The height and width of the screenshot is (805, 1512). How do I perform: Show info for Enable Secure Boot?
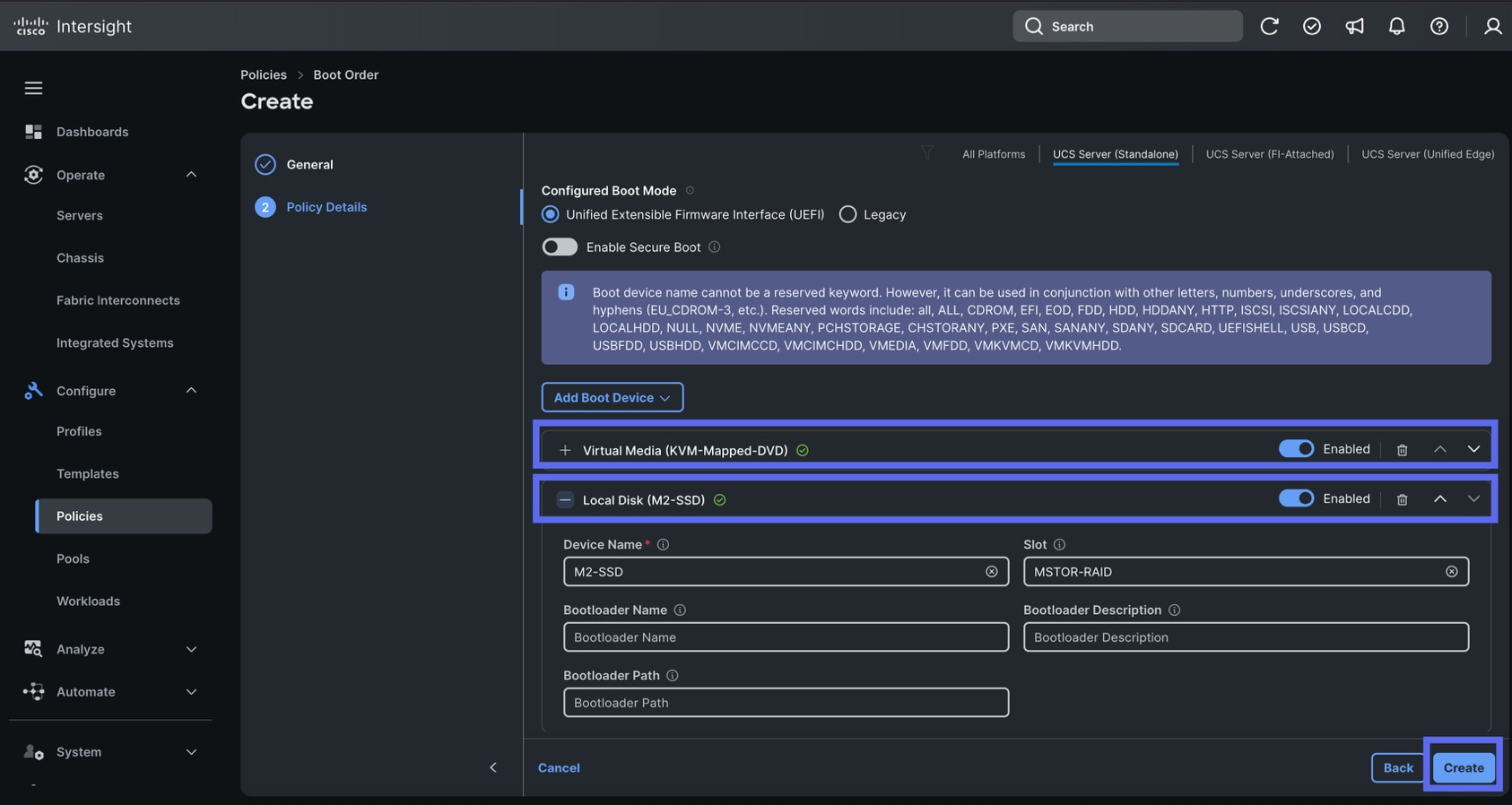click(x=715, y=247)
